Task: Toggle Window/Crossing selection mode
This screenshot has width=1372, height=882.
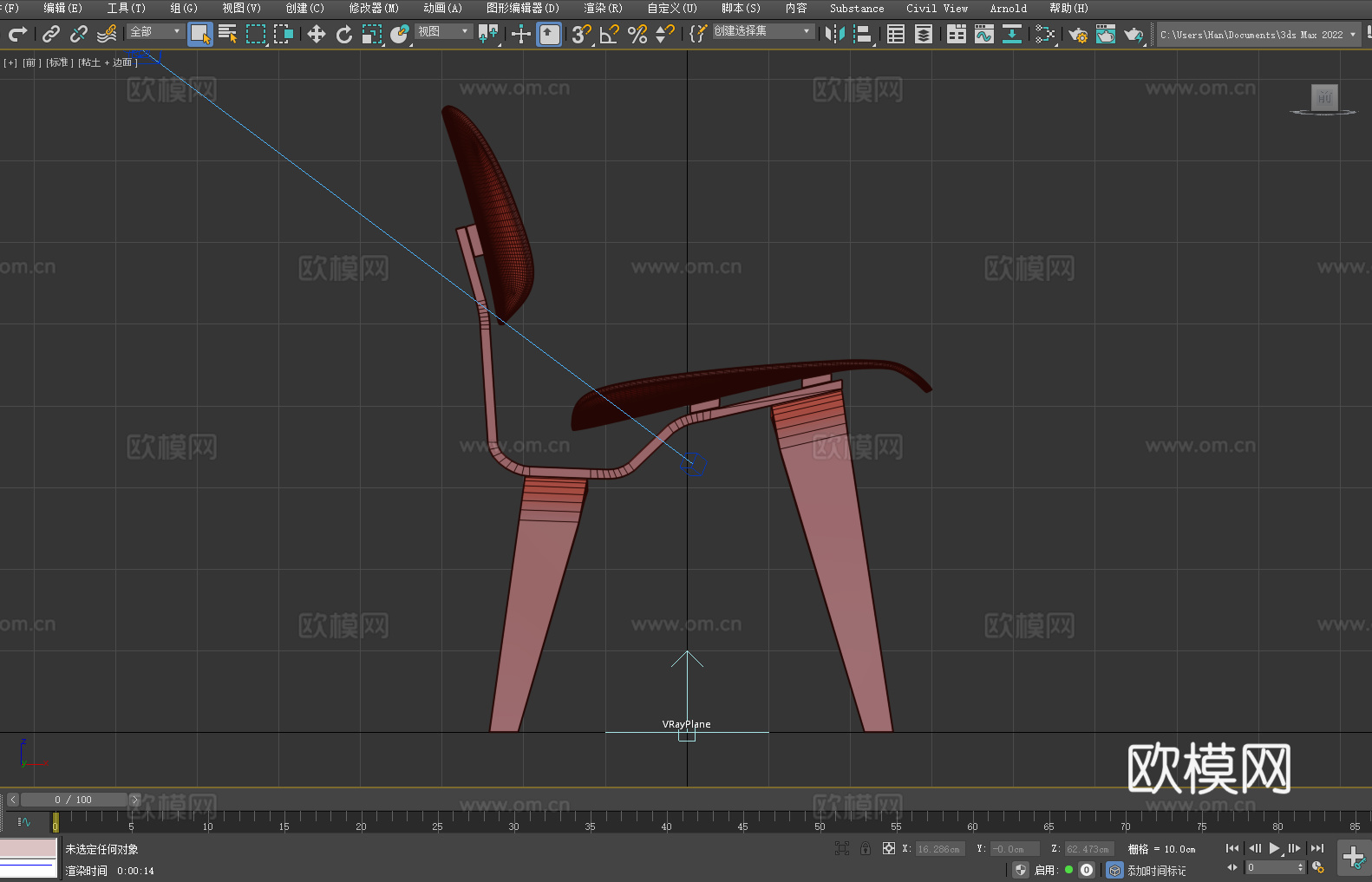Action: tap(284, 34)
